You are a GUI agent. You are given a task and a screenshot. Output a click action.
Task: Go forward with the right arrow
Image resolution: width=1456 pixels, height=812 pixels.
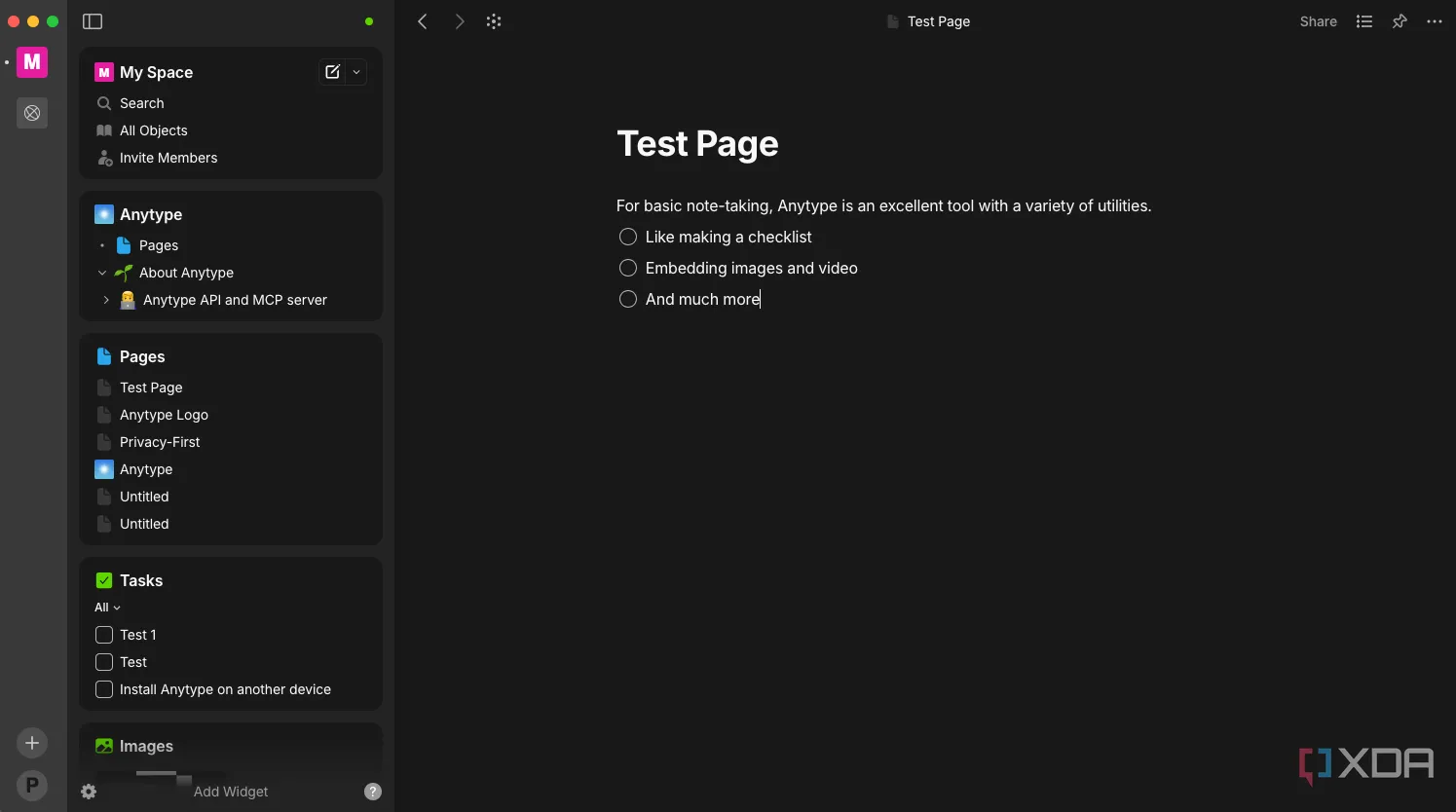[459, 21]
